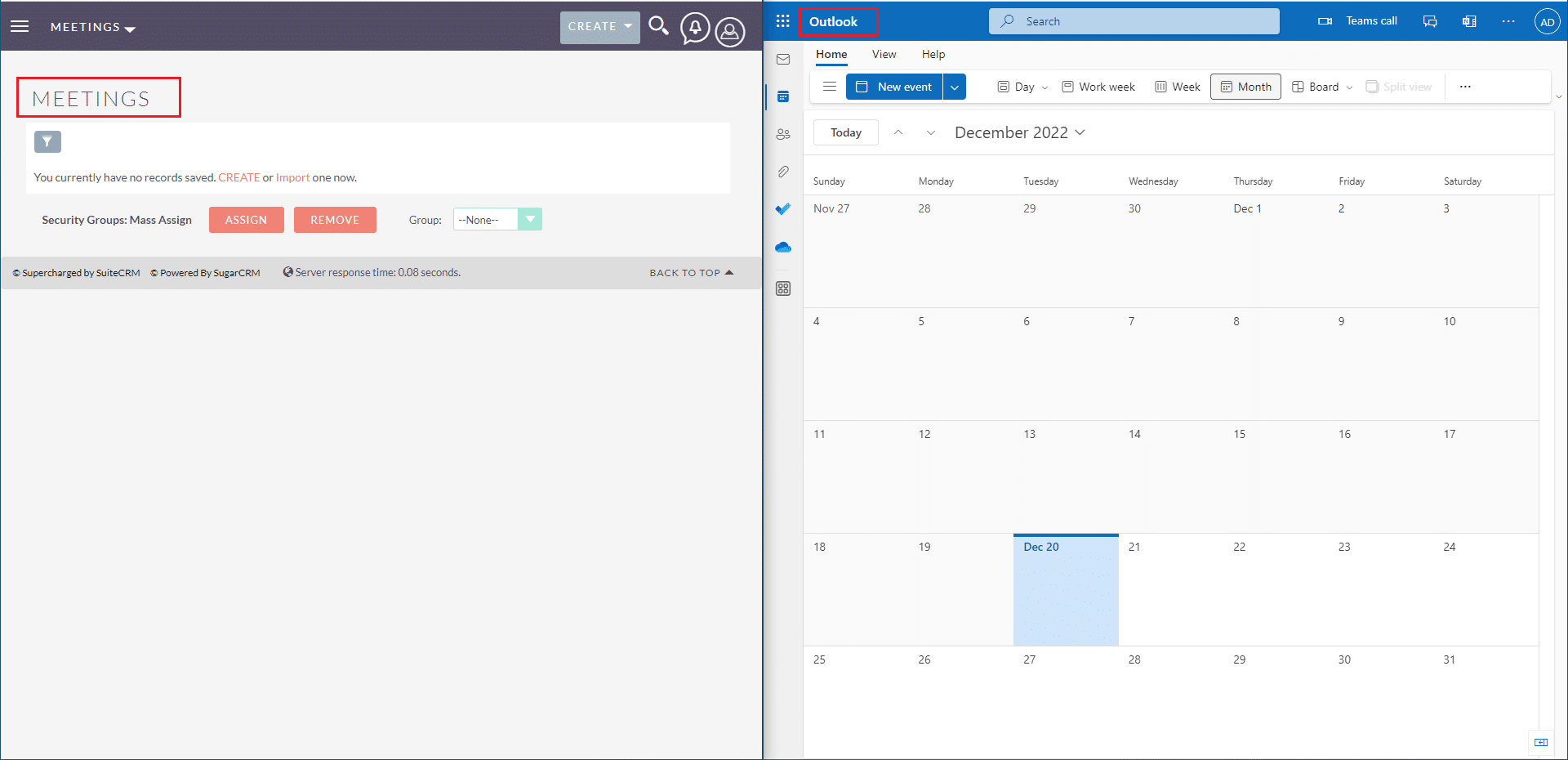Open the AD account avatar in Outlook
This screenshot has height=760, width=1568.
tap(1547, 22)
